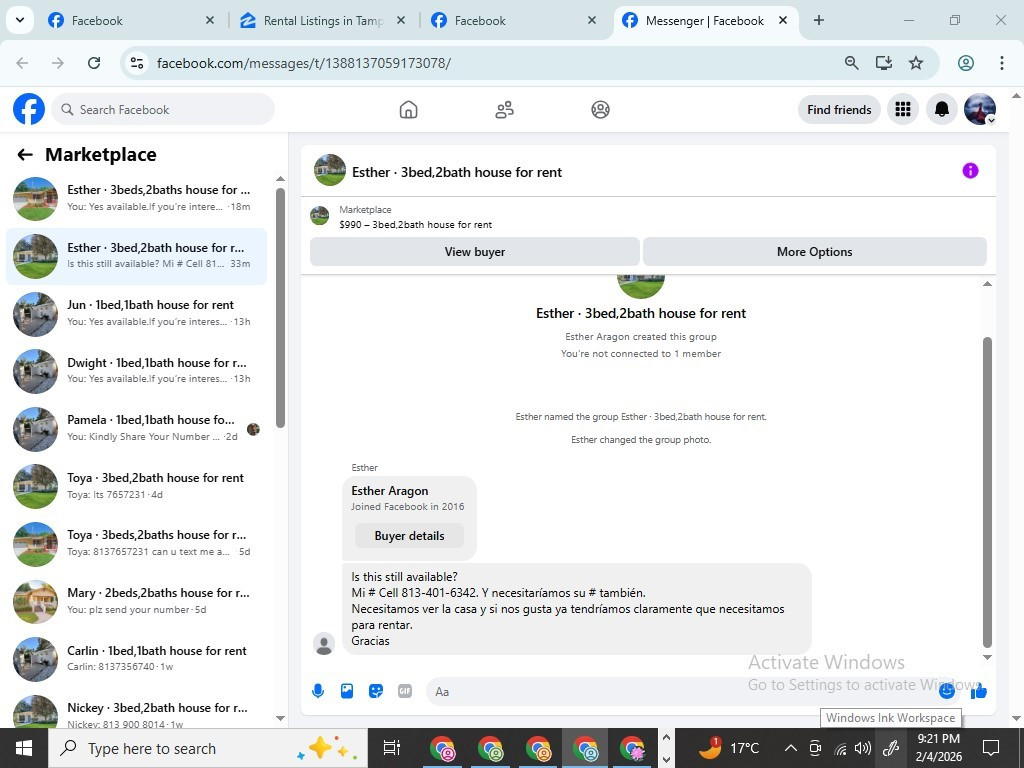Open Dwight 1bed,1bath house conversation
The width and height of the screenshot is (1024, 768).
point(136,371)
